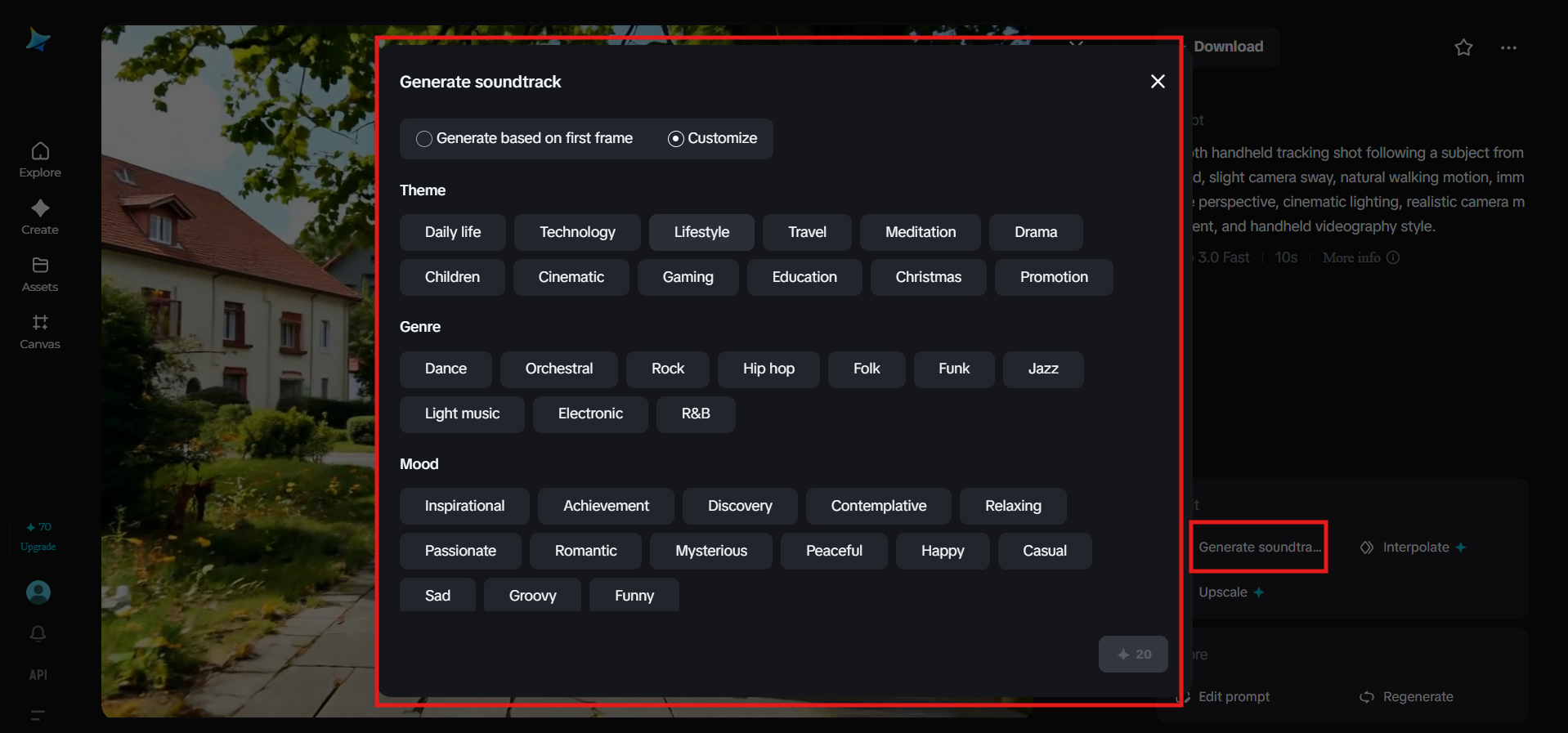Click the 20-credit generate button
The width and height of the screenshot is (1568, 733).
(1133, 655)
